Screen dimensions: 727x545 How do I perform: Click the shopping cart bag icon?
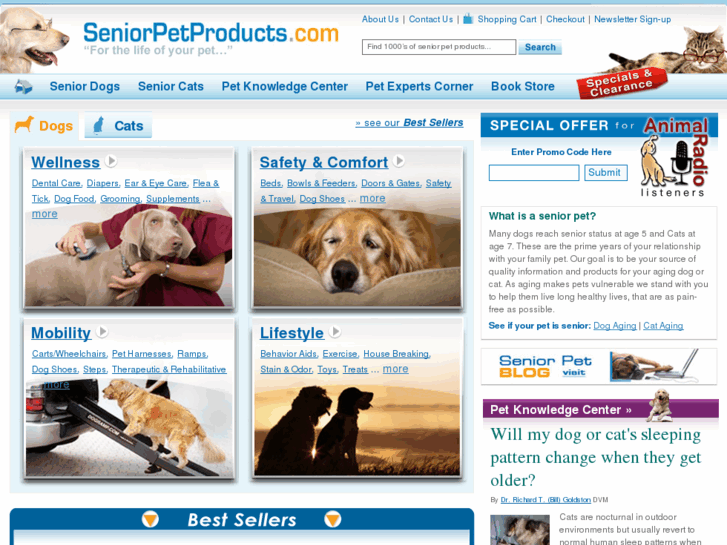point(468,19)
